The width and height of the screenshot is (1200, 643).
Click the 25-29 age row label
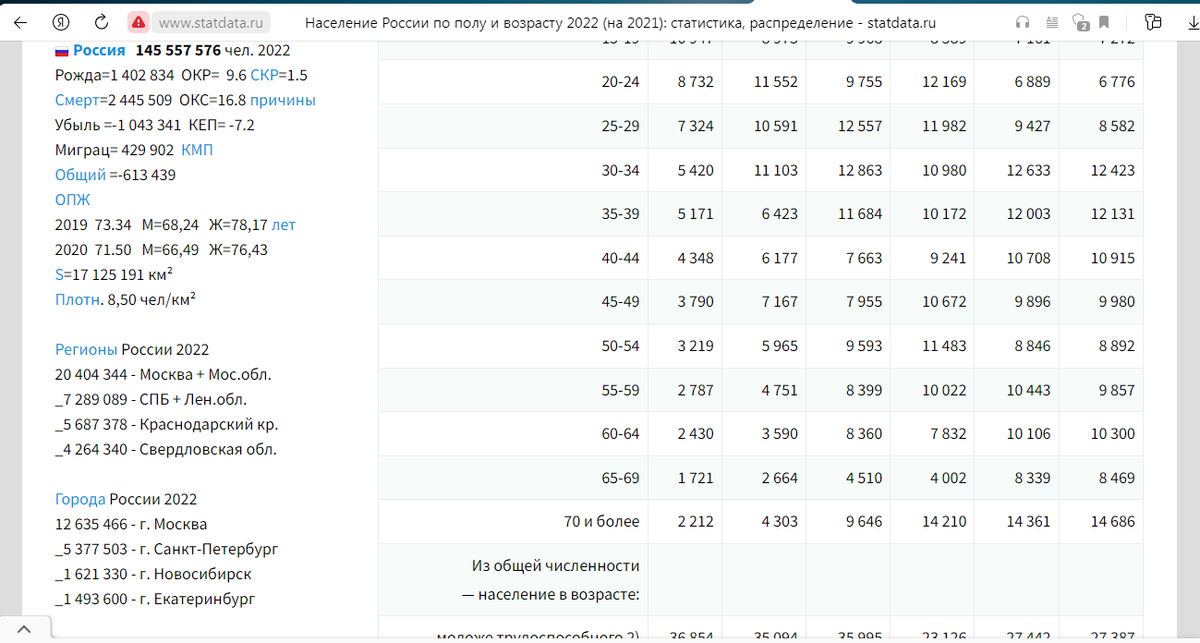(x=620, y=126)
